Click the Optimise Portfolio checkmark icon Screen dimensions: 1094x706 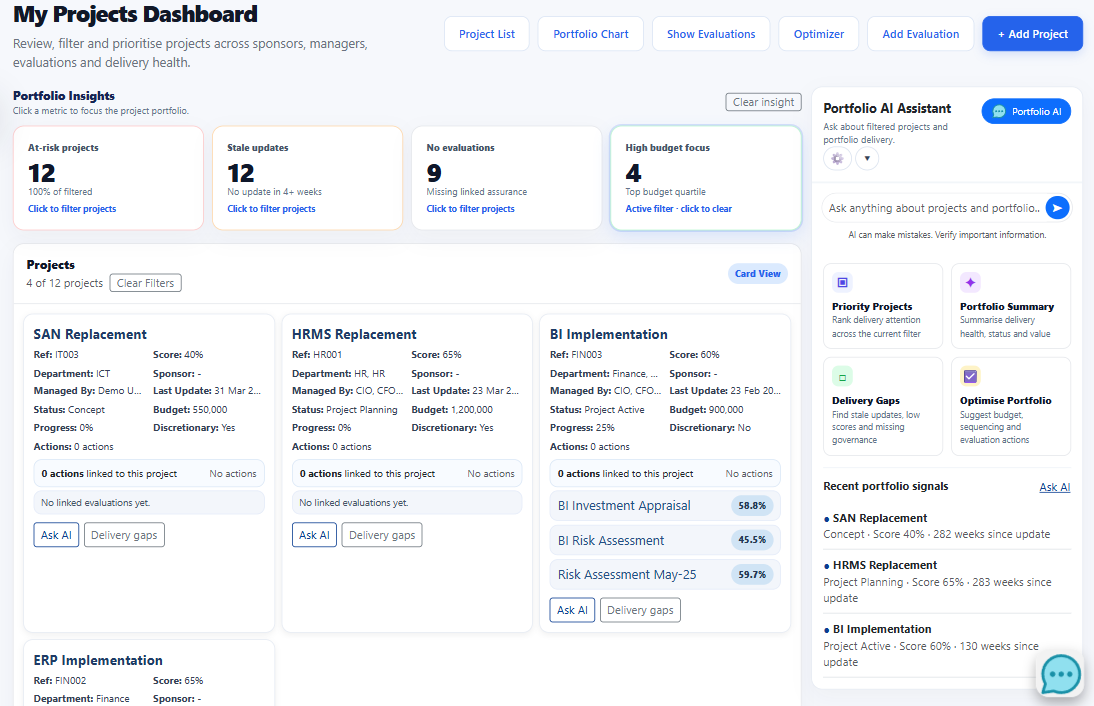tap(970, 377)
